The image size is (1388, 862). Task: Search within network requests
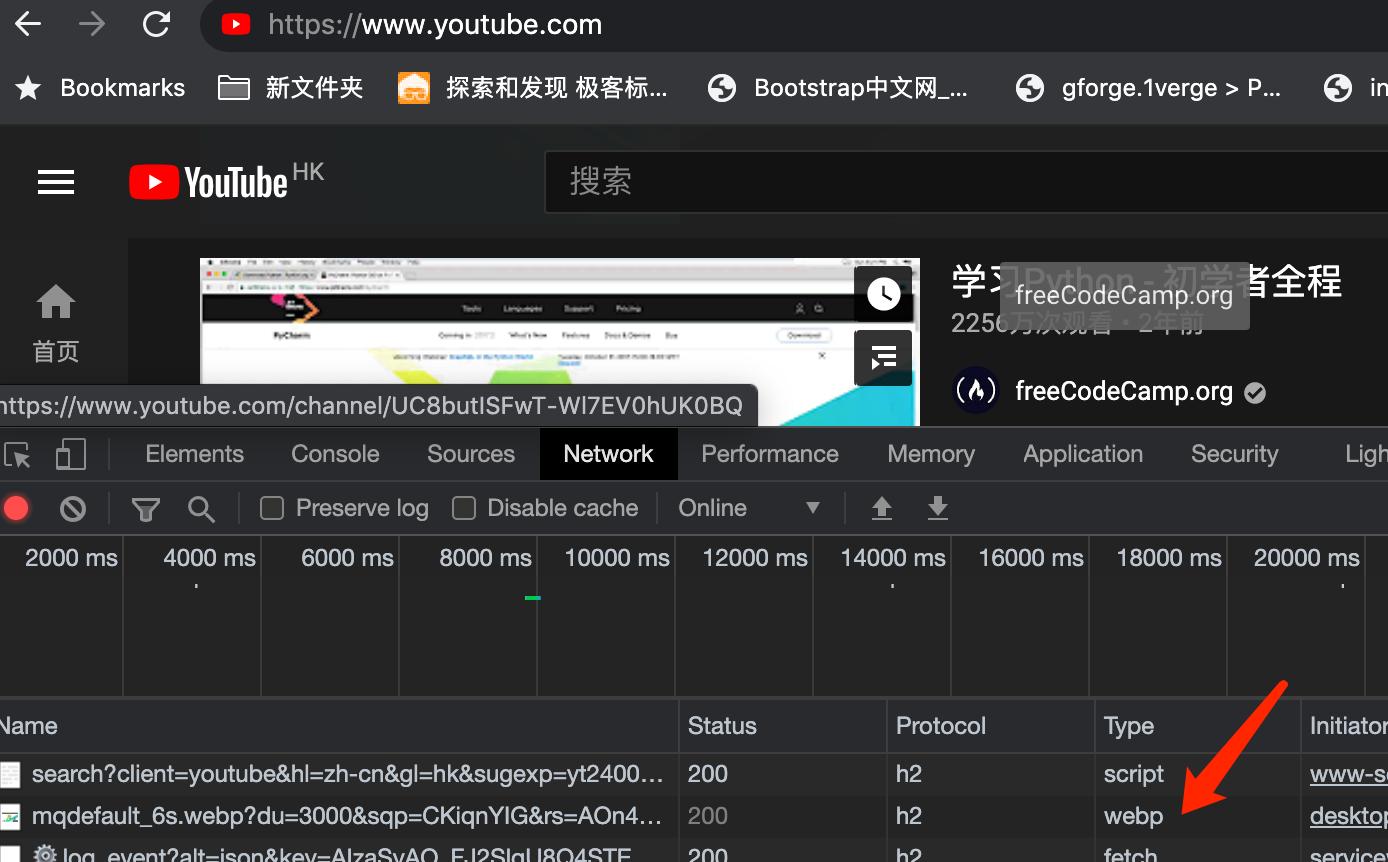pyautogui.click(x=201, y=508)
